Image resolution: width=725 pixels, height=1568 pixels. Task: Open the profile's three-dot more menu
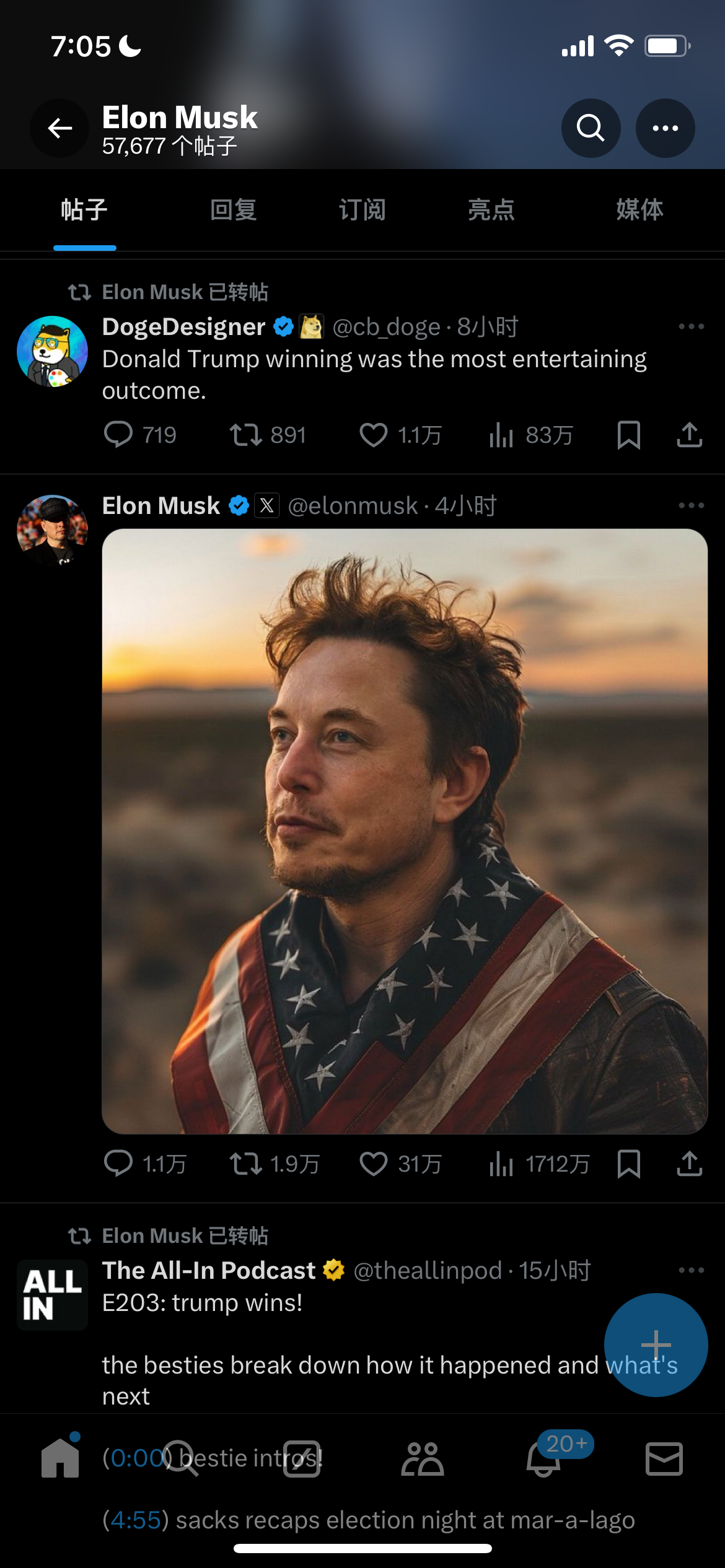pyautogui.click(x=665, y=128)
